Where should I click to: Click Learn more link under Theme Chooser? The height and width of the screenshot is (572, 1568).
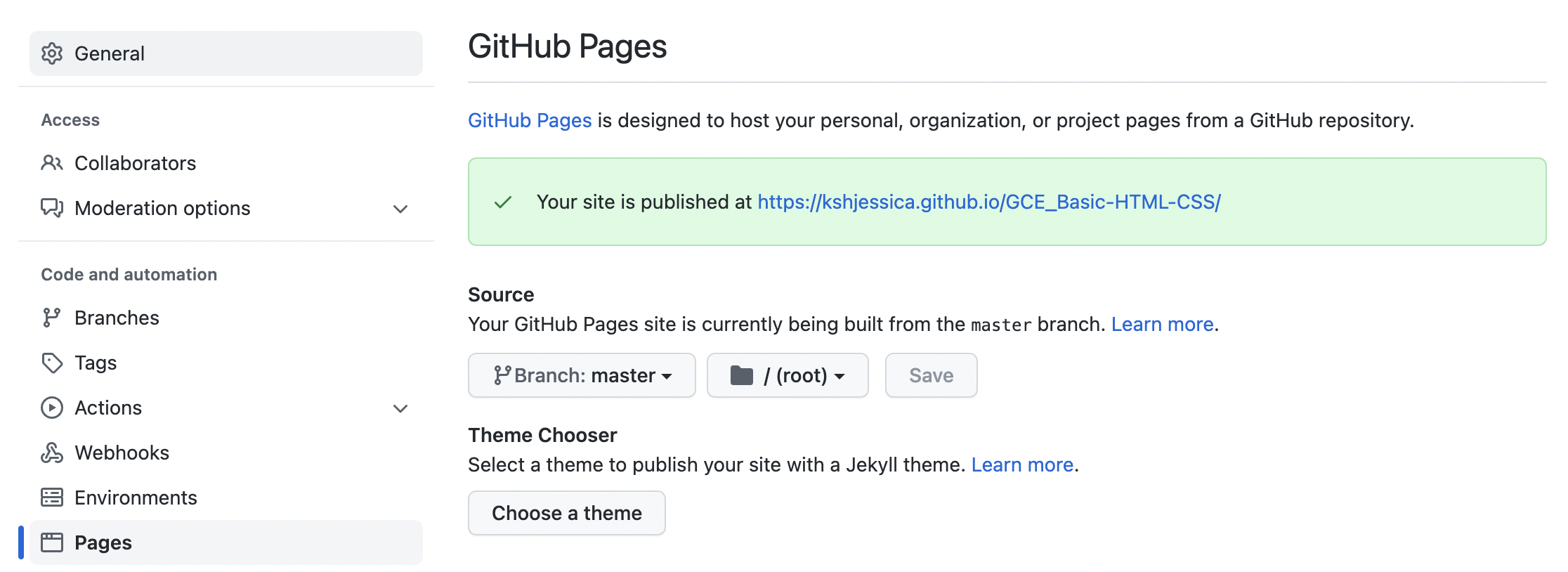[1022, 464]
